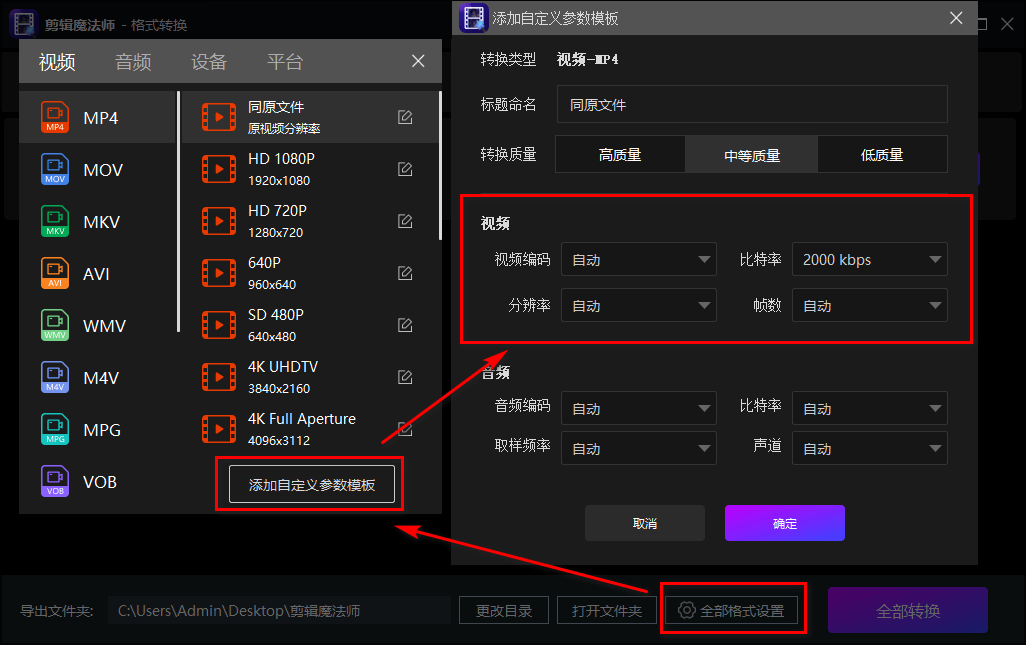Switch to the 设备 tab
This screenshot has height=645, width=1026.
click(208, 61)
